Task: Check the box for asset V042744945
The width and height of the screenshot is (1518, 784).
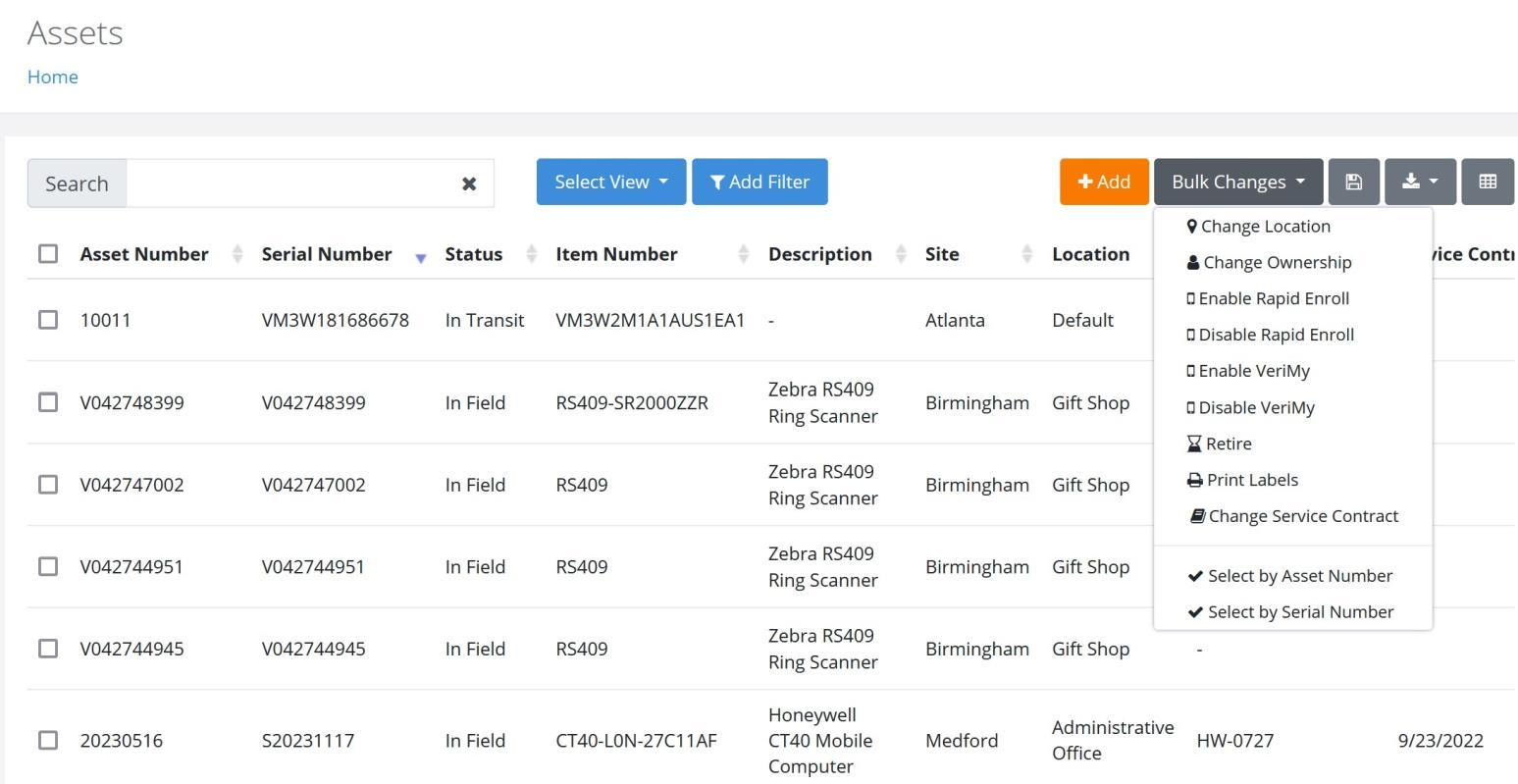Action: pos(48,648)
